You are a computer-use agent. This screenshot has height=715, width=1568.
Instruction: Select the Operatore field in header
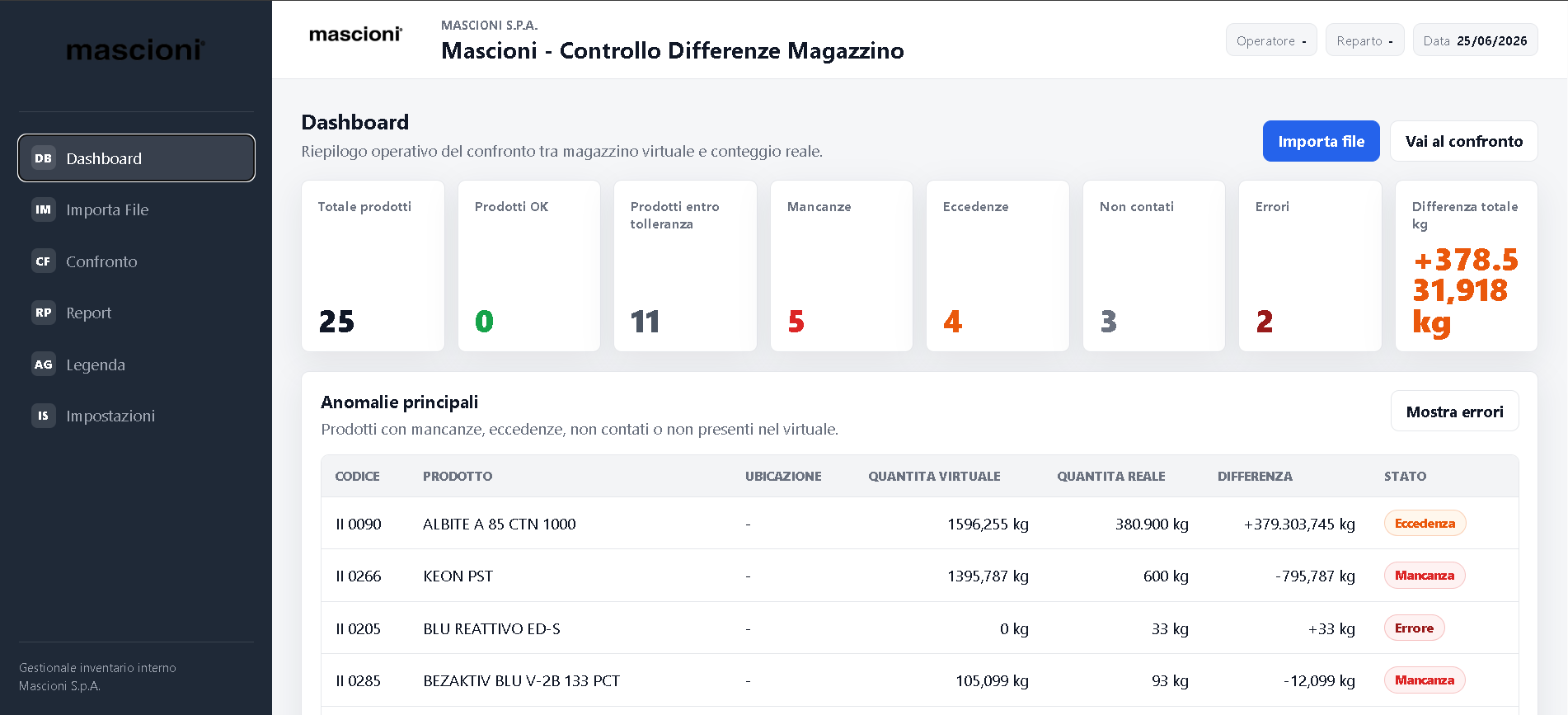coord(1271,40)
